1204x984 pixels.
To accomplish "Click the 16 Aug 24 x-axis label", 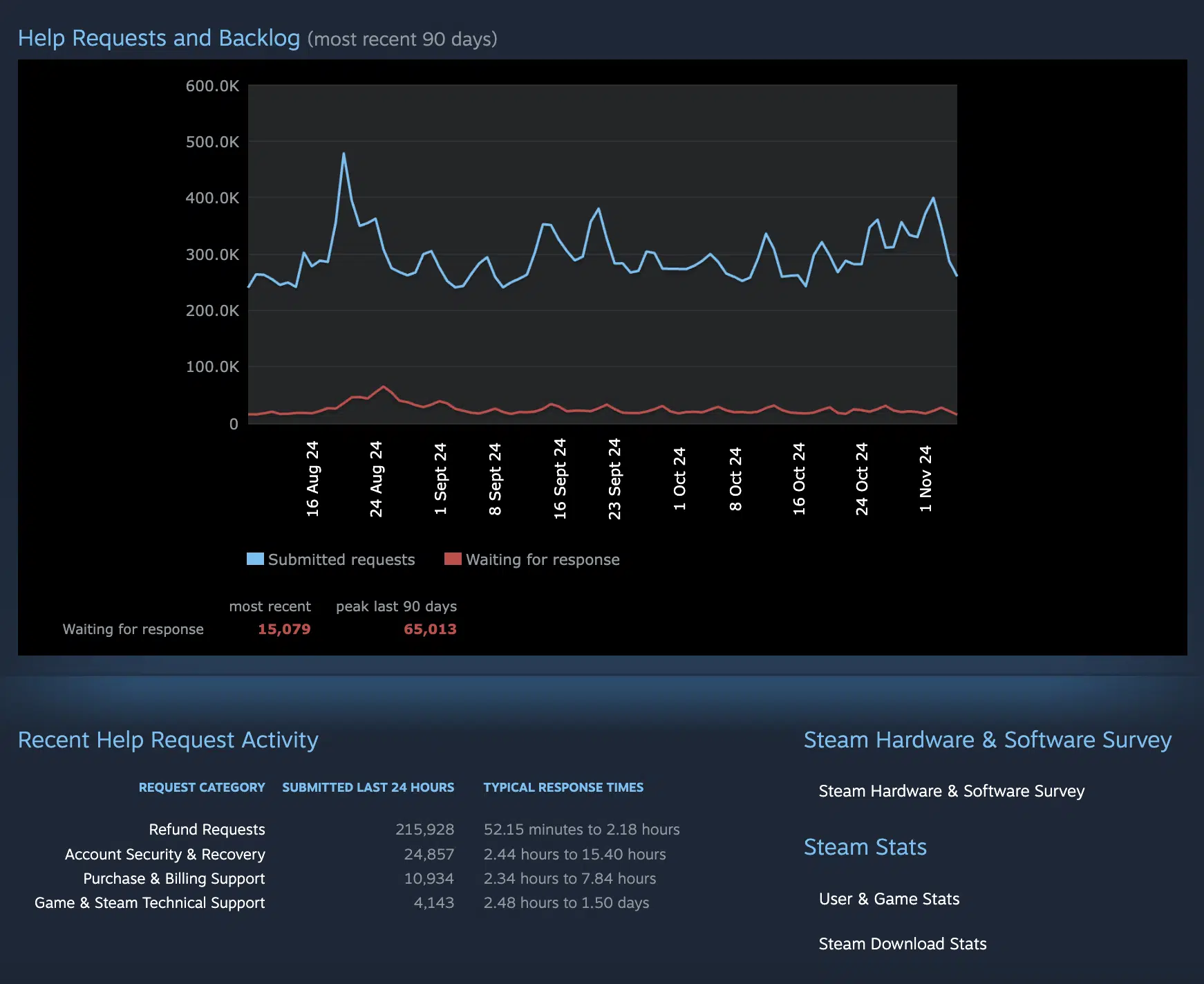I will [x=312, y=479].
